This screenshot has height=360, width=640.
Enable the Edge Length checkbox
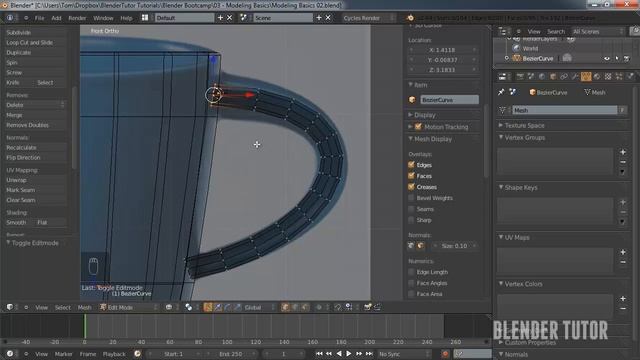click(x=411, y=272)
